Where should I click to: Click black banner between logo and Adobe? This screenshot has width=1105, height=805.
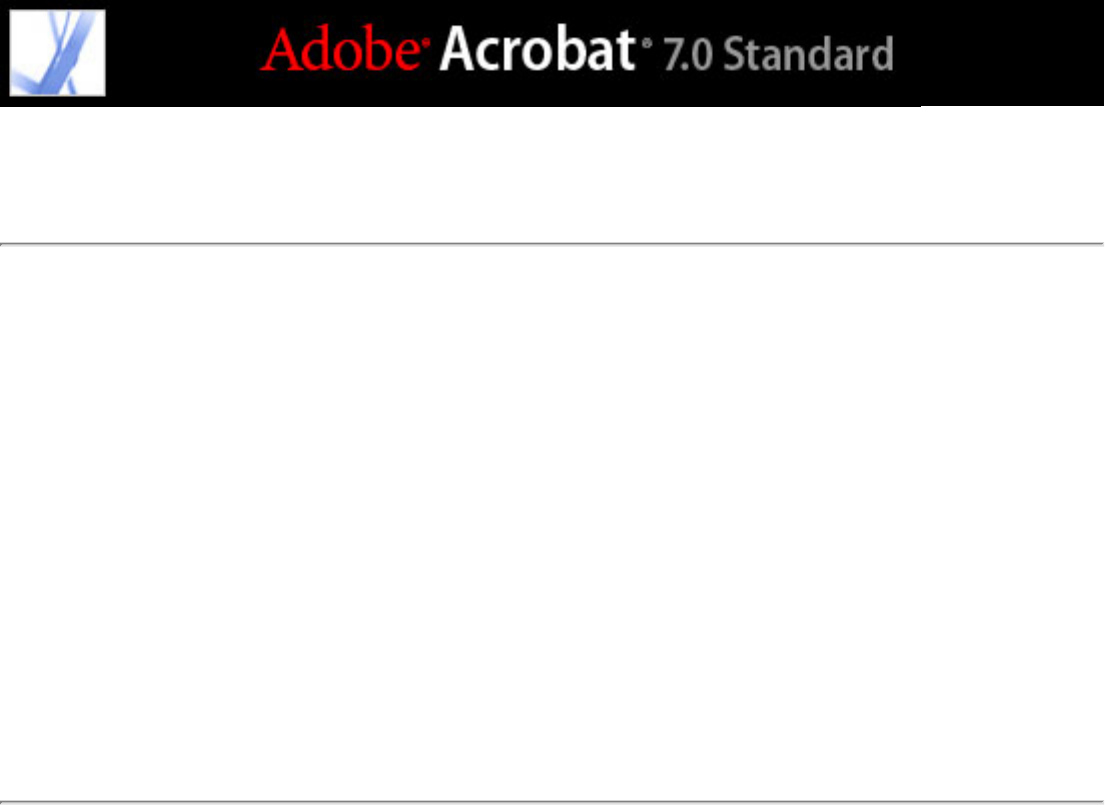point(182,53)
